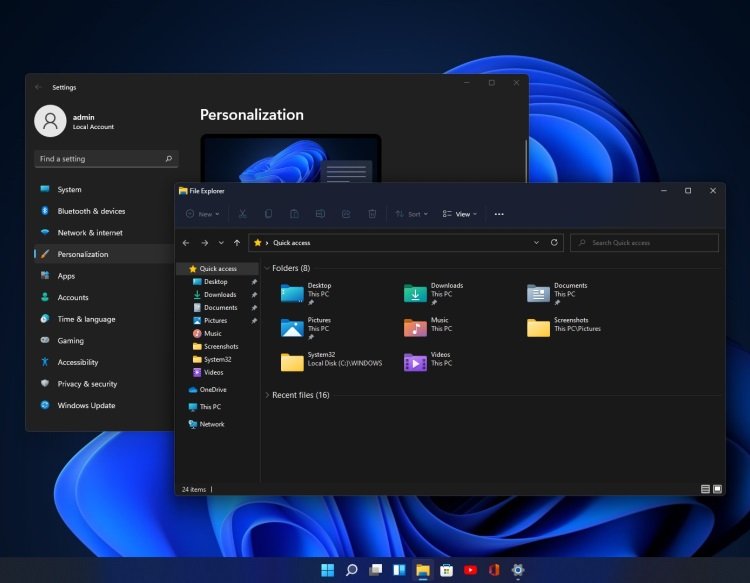This screenshot has height=583, width=750.
Task: Click the Refresh icon beside the address bar
Action: click(x=554, y=242)
